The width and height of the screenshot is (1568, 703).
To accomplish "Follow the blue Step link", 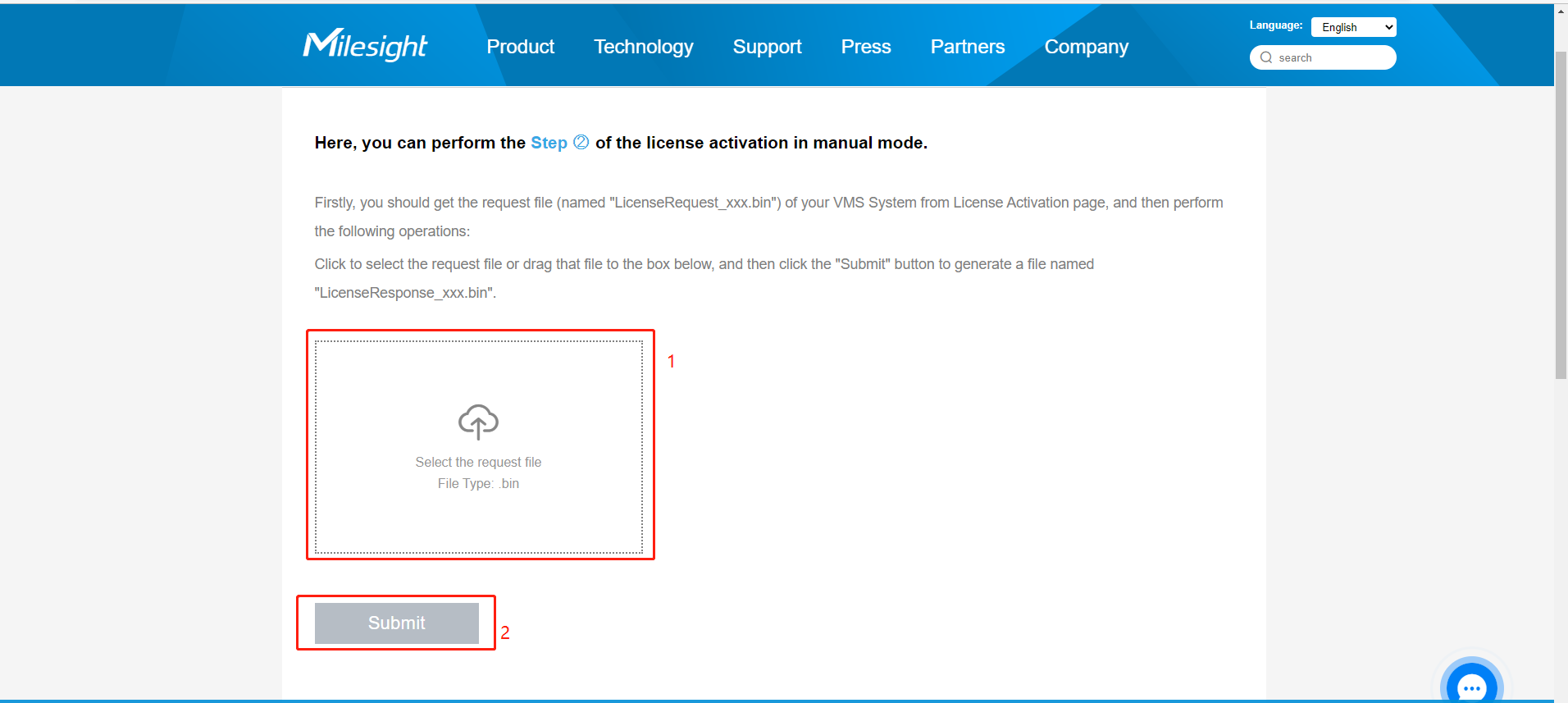I will [549, 143].
